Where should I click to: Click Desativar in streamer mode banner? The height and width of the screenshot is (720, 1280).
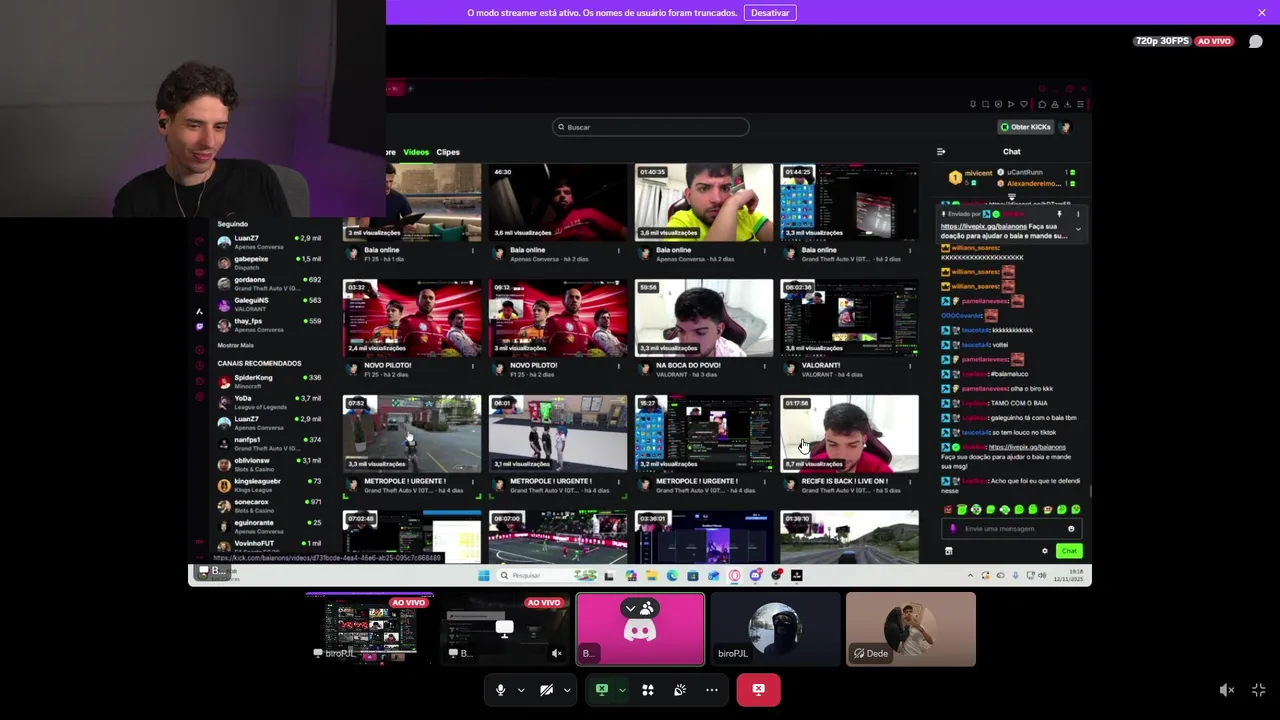[770, 12]
